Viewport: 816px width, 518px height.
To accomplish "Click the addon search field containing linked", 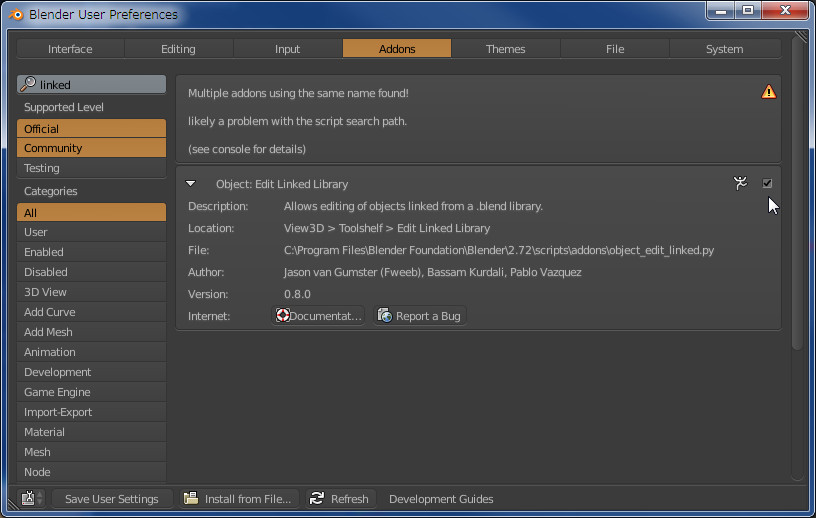I will [92, 84].
